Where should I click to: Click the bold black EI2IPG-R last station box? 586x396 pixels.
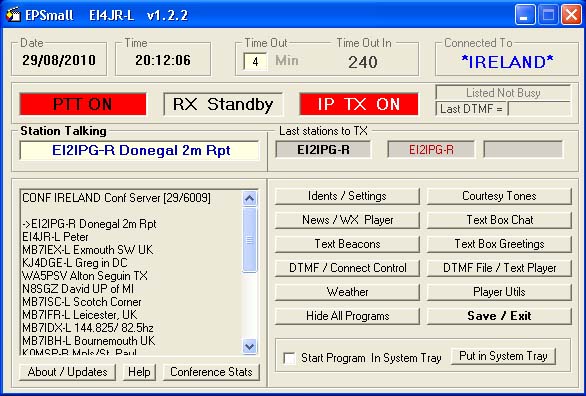click(x=323, y=149)
